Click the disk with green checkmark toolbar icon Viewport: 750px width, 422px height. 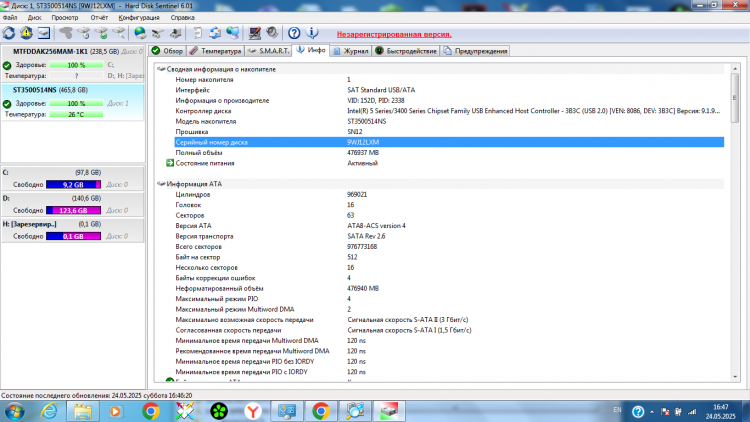pos(101,33)
